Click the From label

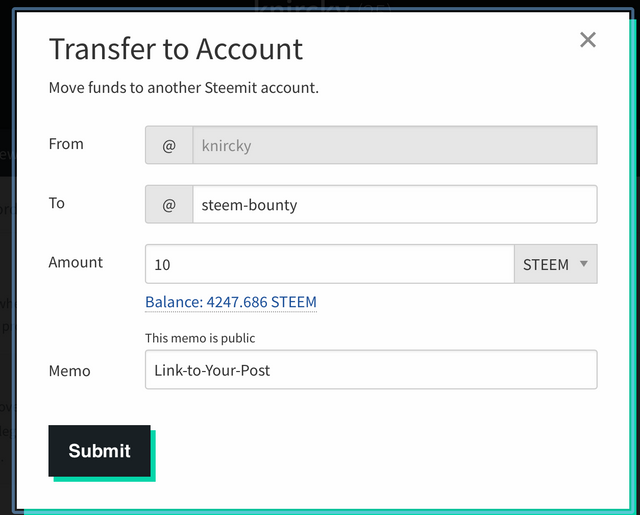(x=66, y=144)
